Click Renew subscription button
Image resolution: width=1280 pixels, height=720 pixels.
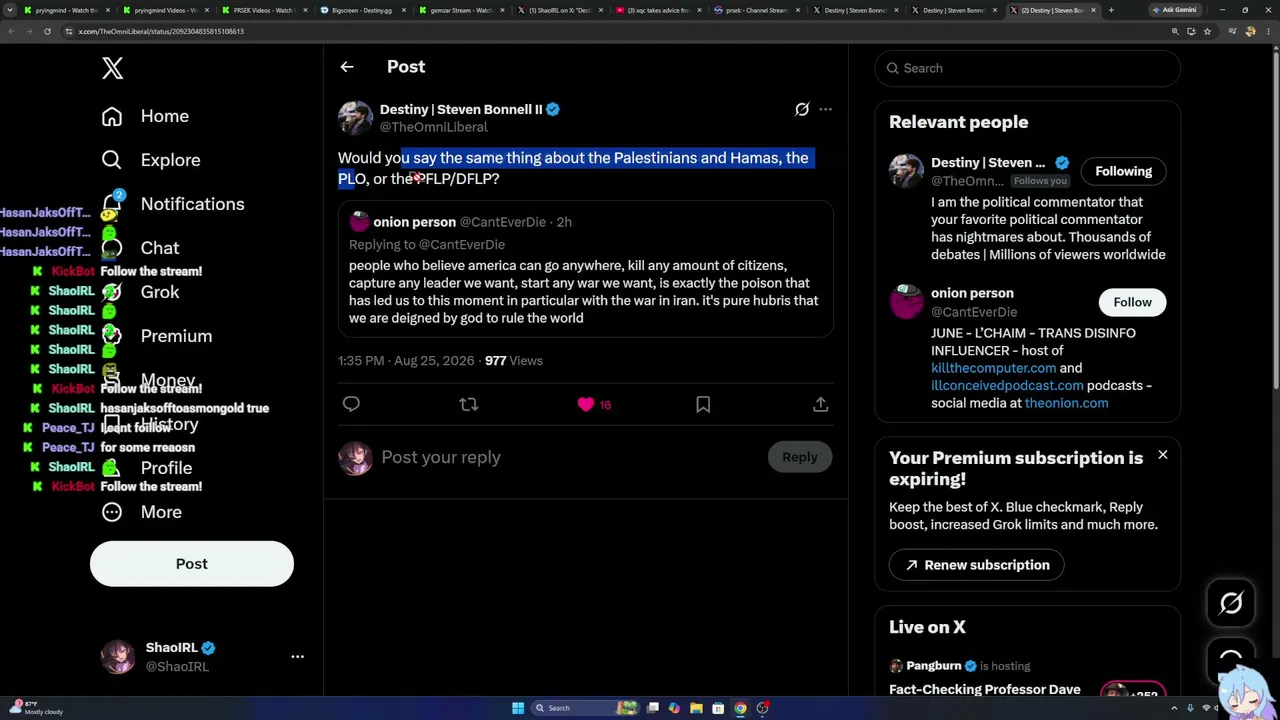coord(976,565)
